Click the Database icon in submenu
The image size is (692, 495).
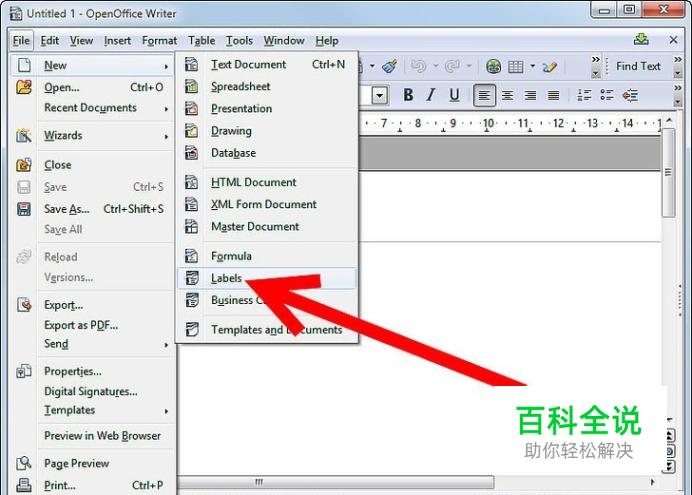(x=191, y=153)
